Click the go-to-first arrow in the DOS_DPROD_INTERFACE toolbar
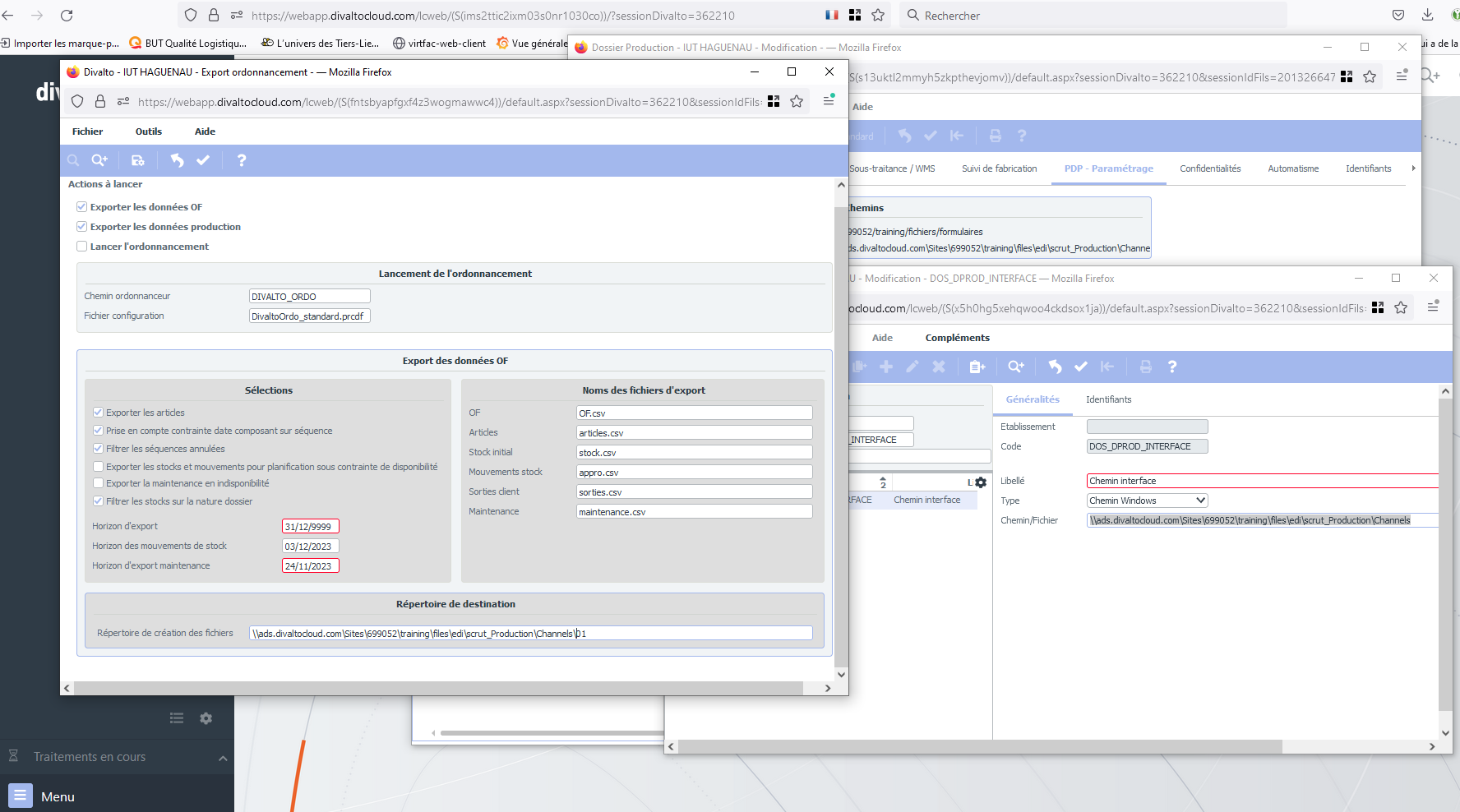Viewport: 1460px width, 812px height. tap(1107, 367)
